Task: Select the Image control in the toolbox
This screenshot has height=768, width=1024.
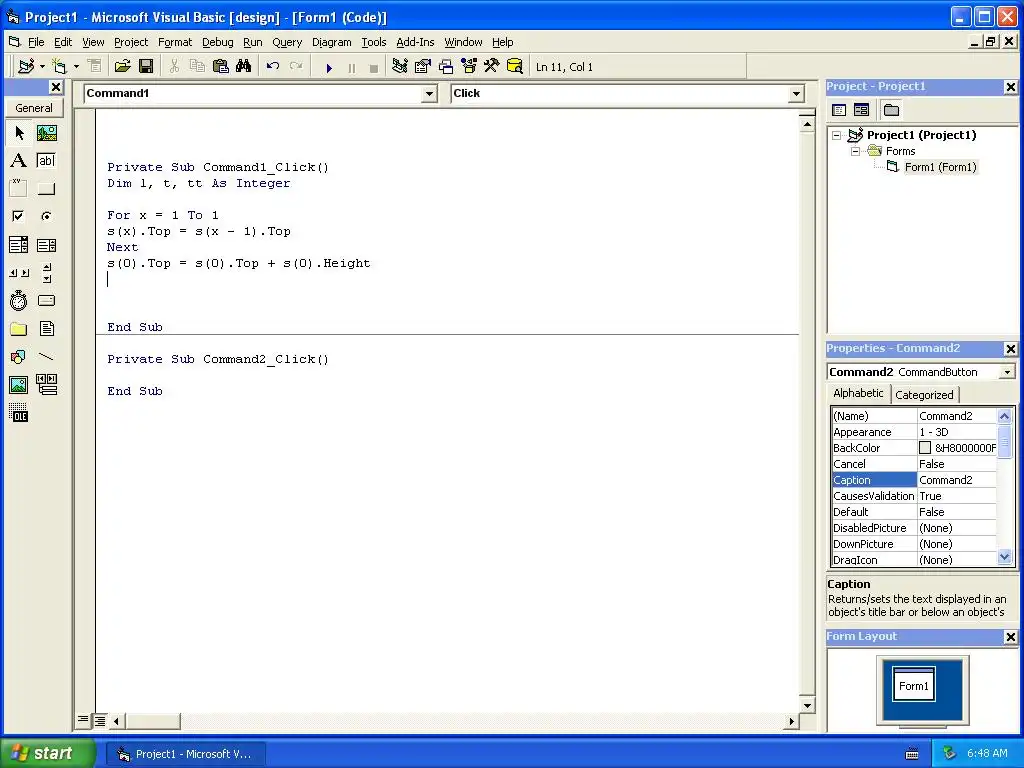Action: 19,385
